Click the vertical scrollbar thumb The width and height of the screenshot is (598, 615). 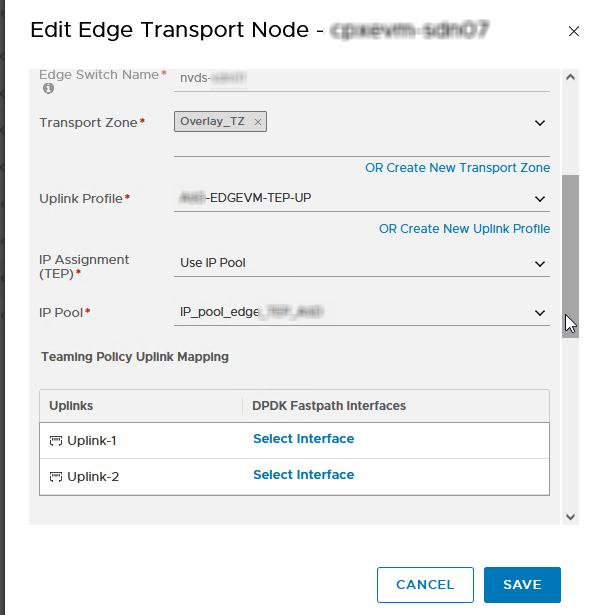click(571, 256)
